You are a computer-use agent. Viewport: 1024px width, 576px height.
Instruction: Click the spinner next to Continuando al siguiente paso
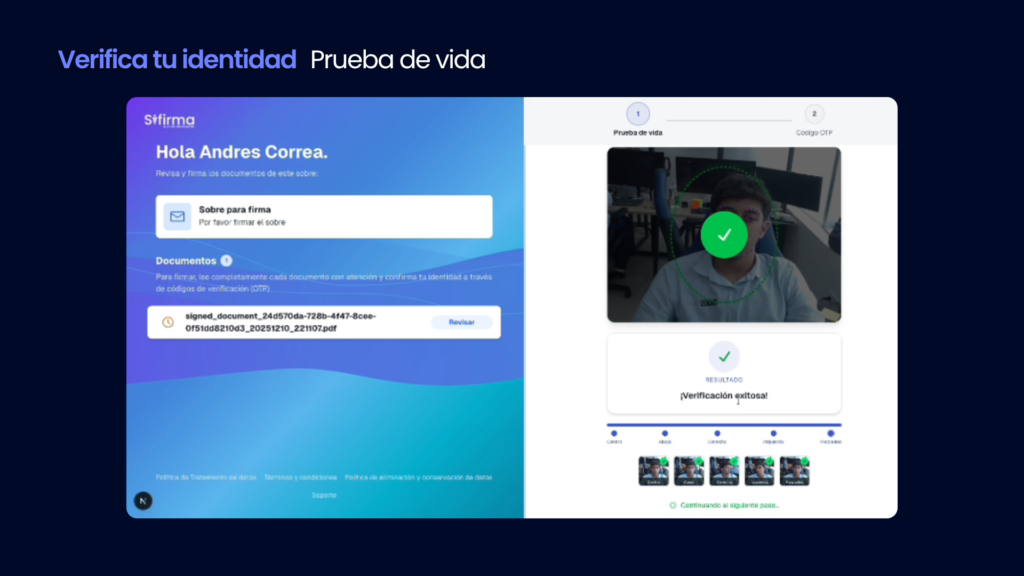pos(673,505)
